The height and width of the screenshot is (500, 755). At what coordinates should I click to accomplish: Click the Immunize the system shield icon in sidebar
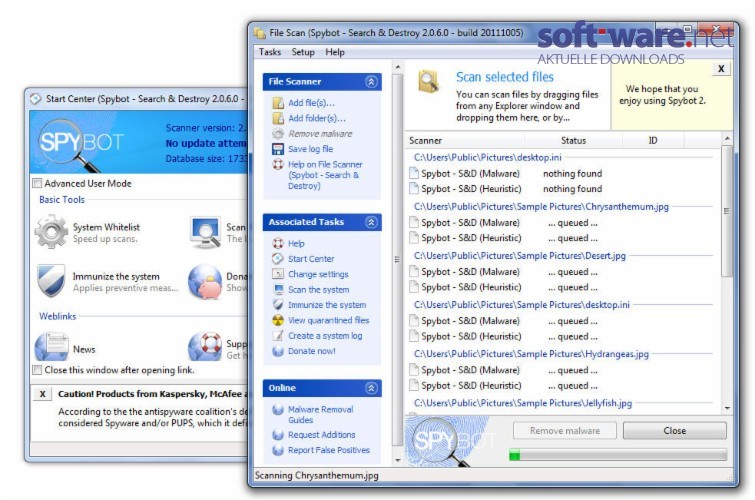pos(278,305)
